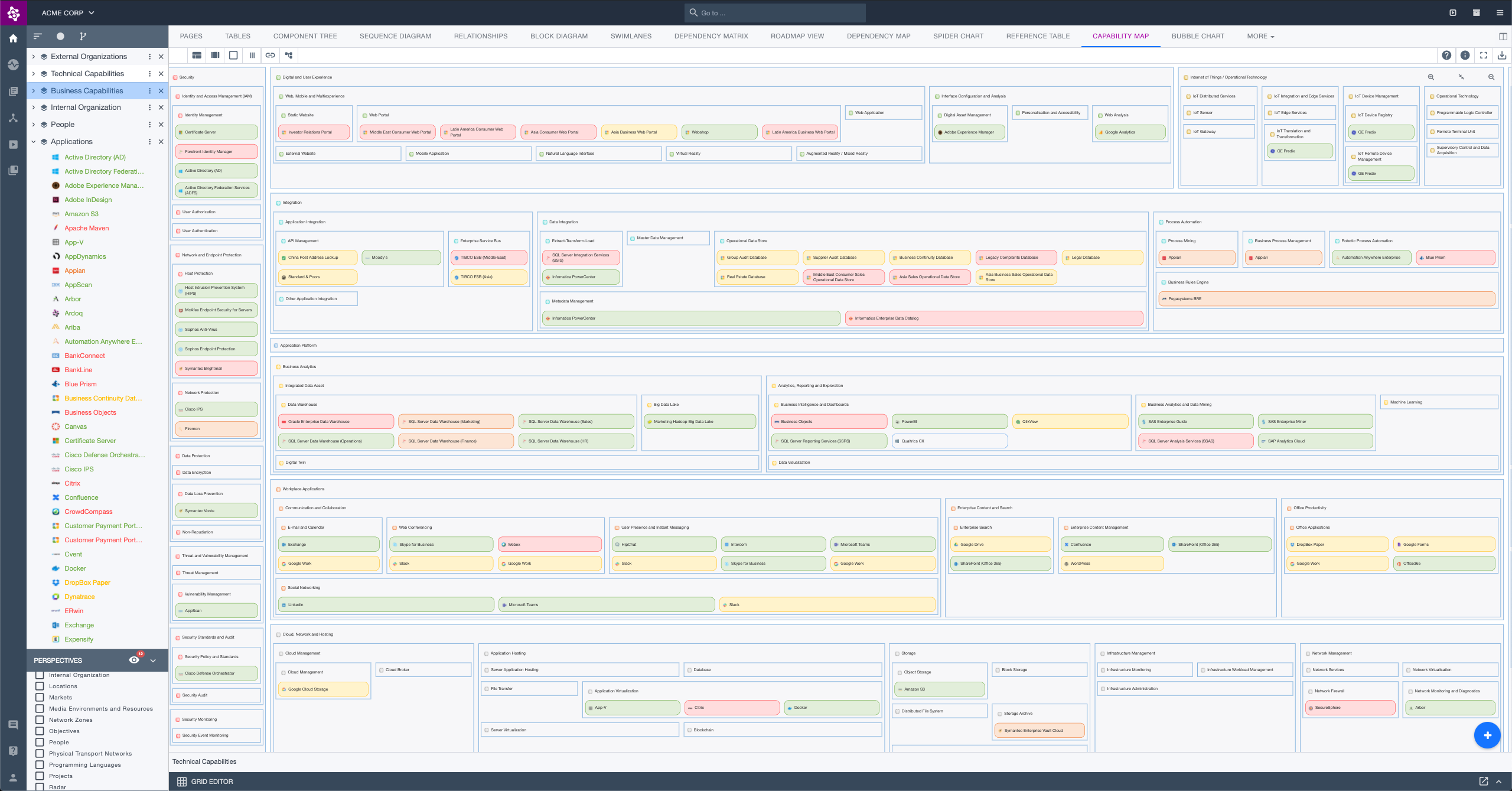The image size is (1512, 791).
Task: Enable the Markets perspective checkbox
Action: [40, 697]
